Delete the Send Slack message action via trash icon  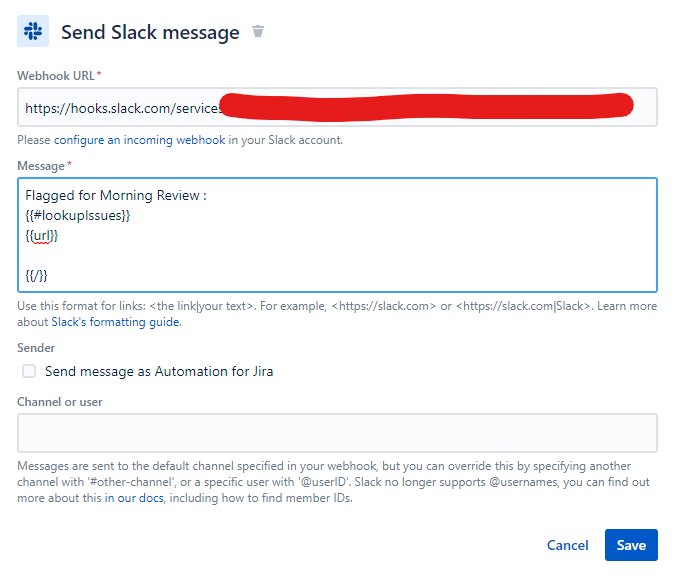[258, 31]
